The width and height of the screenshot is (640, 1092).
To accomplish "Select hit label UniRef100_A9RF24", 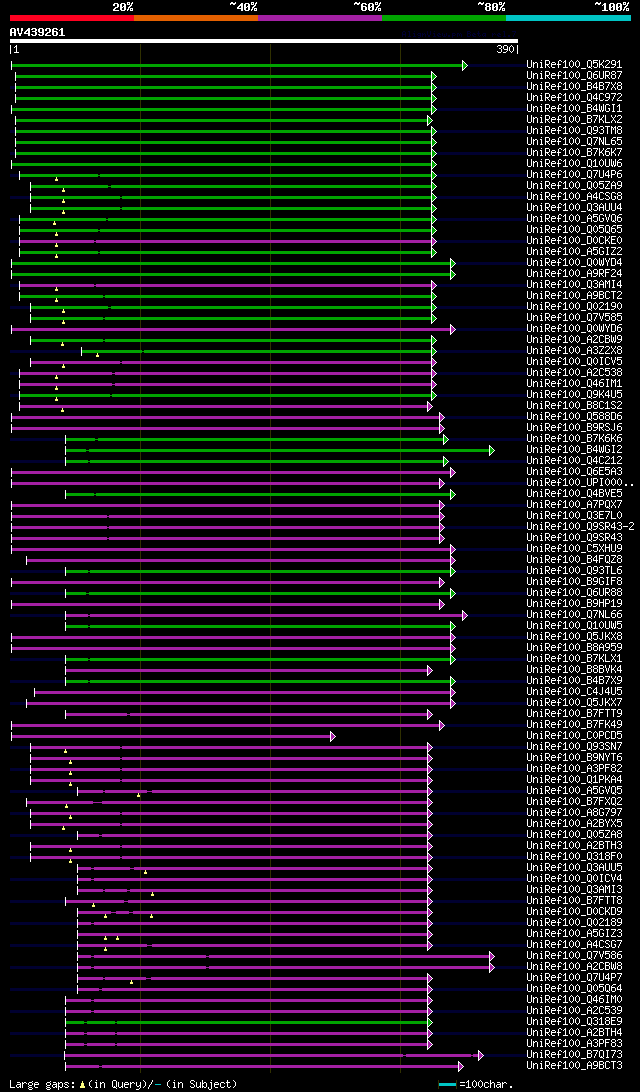I will [575, 273].
